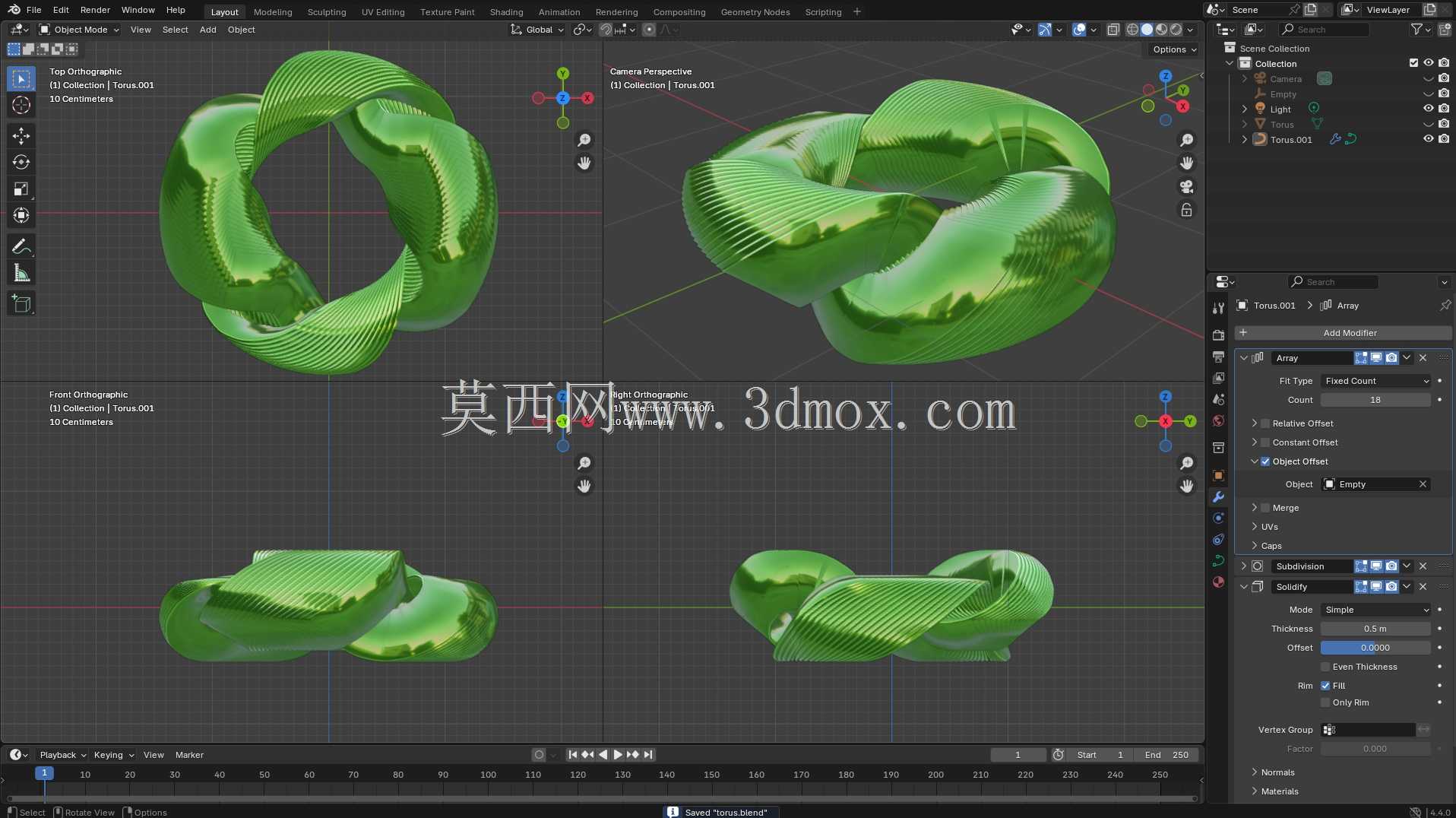
Task: Open the Fit Type Fixed Count dropdown
Action: [x=1375, y=381]
